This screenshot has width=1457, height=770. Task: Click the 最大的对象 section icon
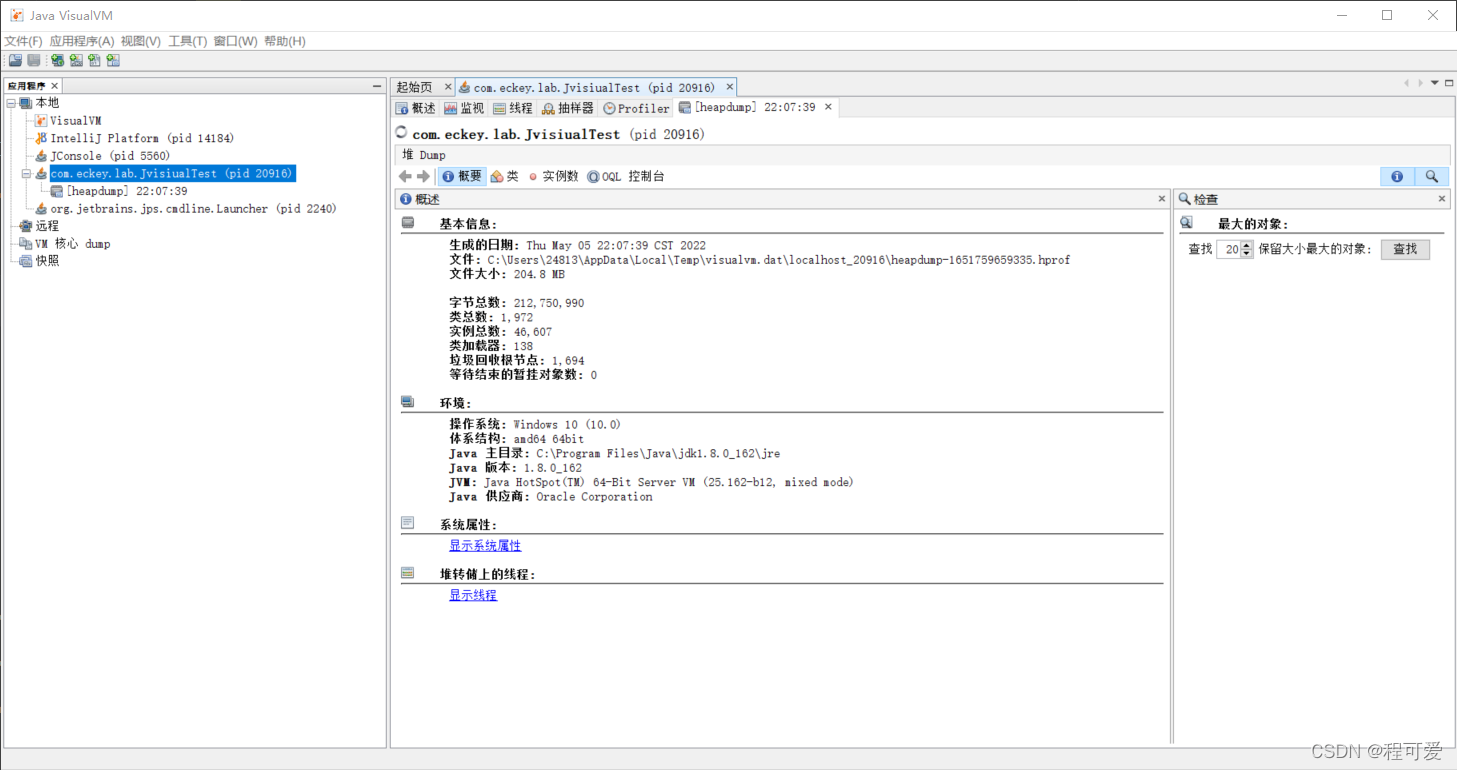click(x=1187, y=223)
